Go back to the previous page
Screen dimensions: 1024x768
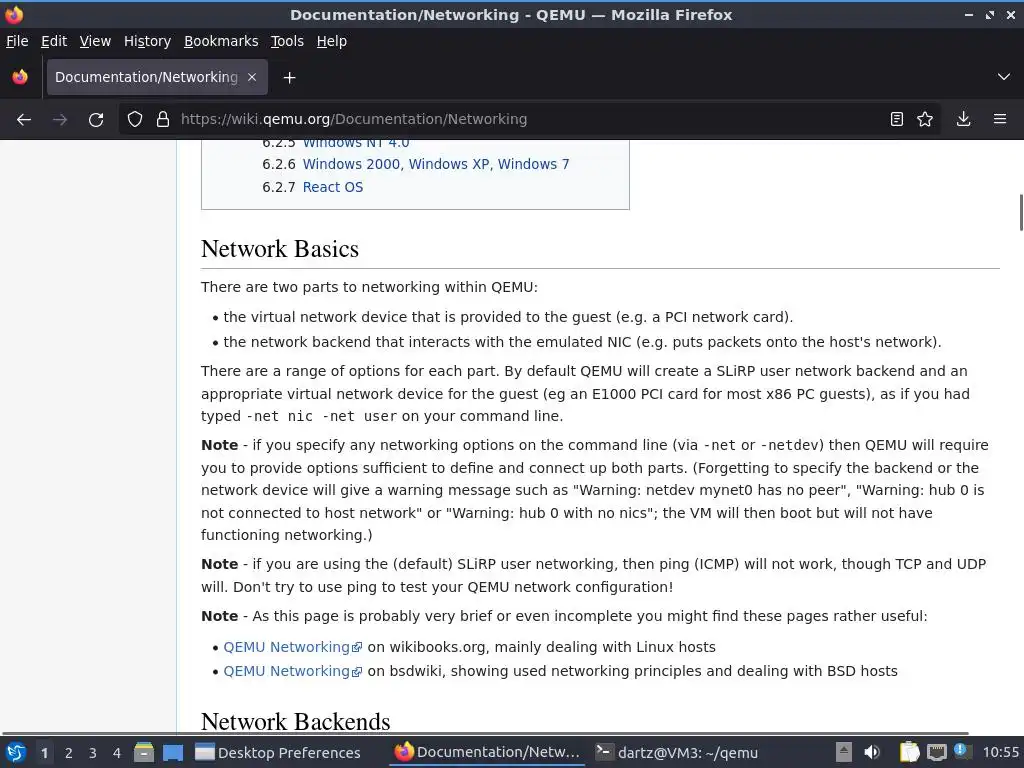tap(24, 119)
